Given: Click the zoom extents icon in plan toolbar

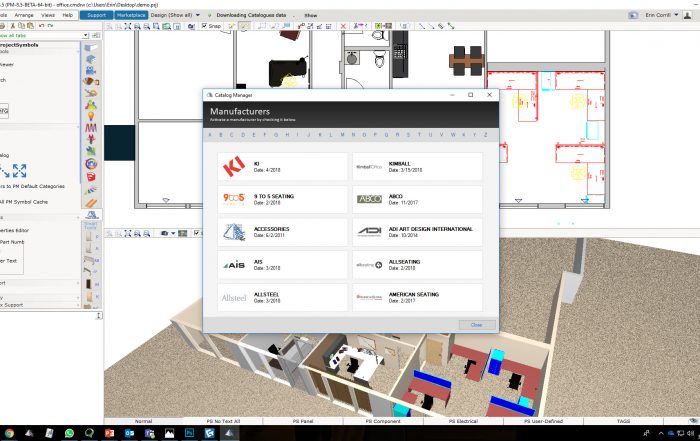Looking at the screenshot, I should pos(128,26).
